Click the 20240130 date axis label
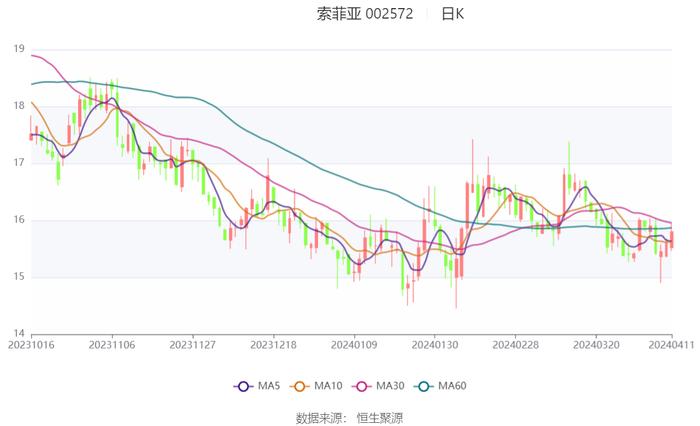The image size is (700, 426). pos(435,345)
